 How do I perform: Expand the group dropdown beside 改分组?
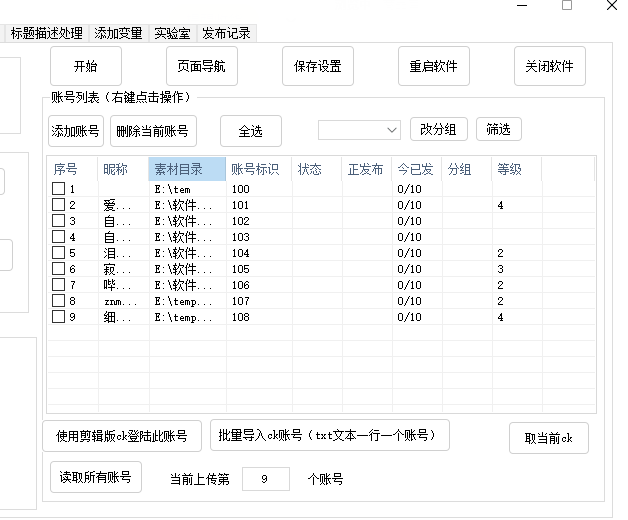[391, 130]
